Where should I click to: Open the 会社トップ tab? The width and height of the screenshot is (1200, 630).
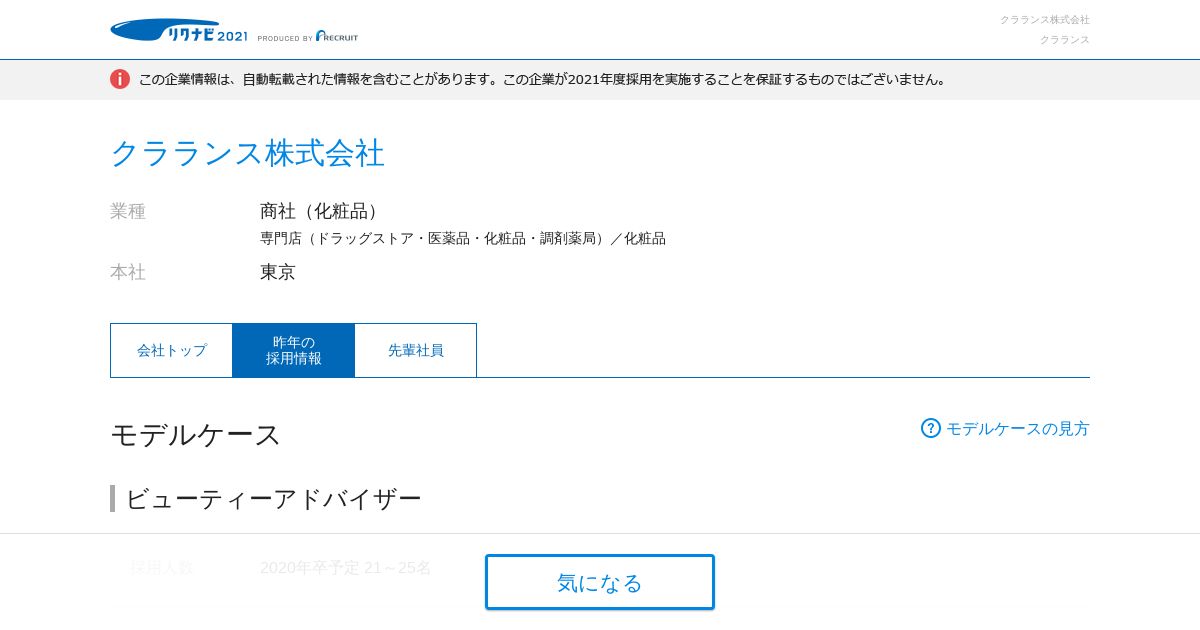[172, 350]
